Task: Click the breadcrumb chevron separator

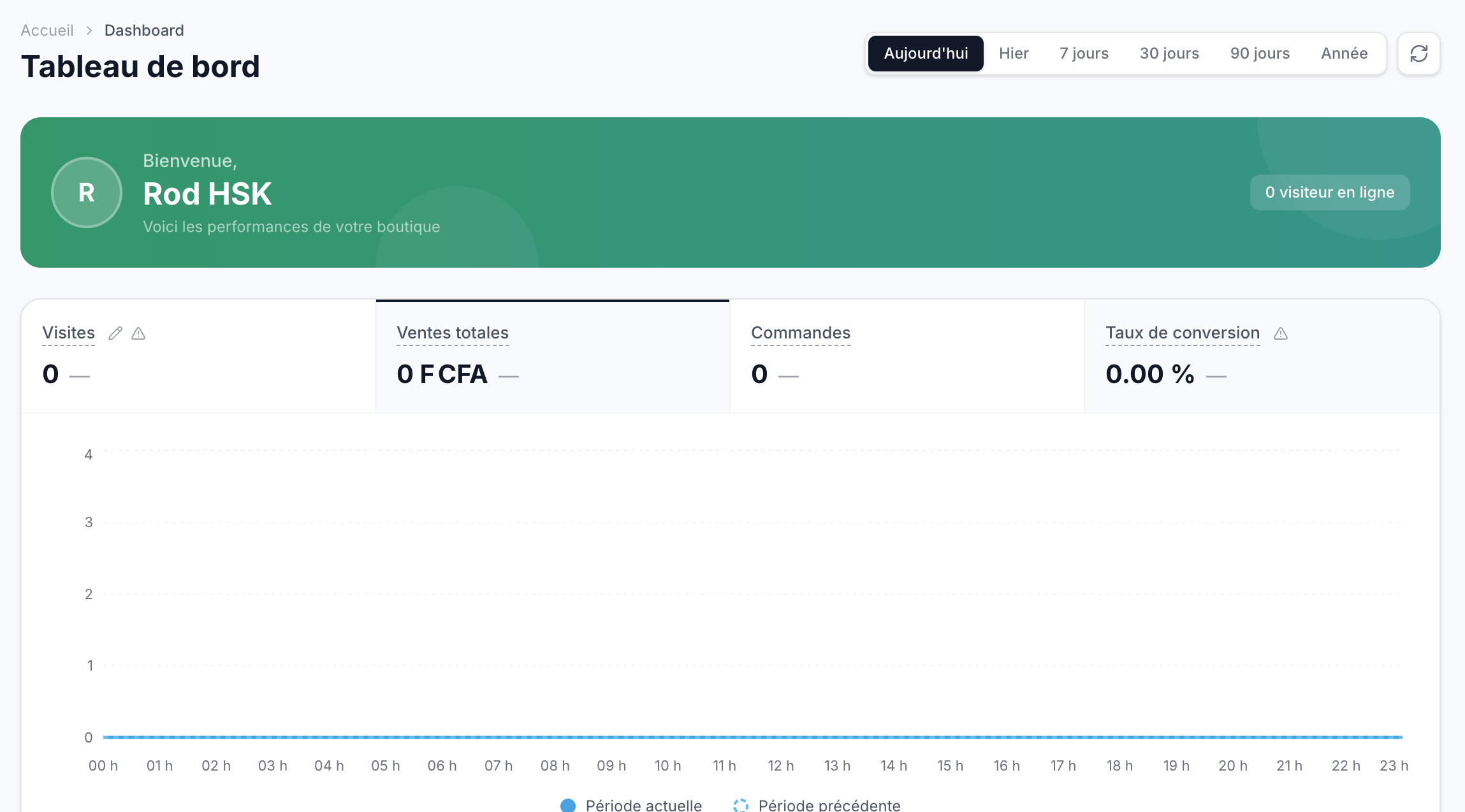Action: (89, 31)
